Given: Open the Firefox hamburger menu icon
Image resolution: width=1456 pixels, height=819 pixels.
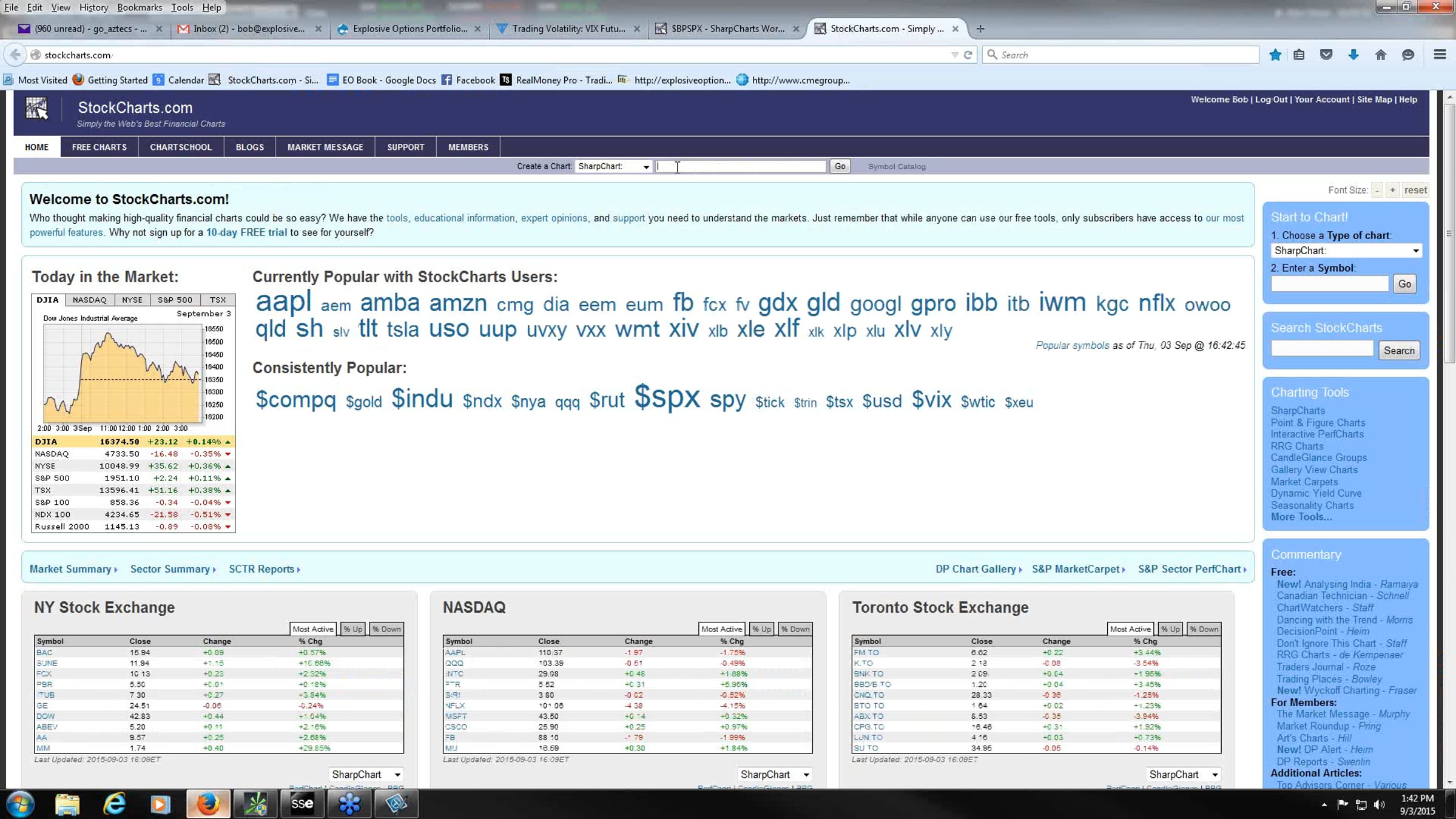Looking at the screenshot, I should pos(1440,55).
